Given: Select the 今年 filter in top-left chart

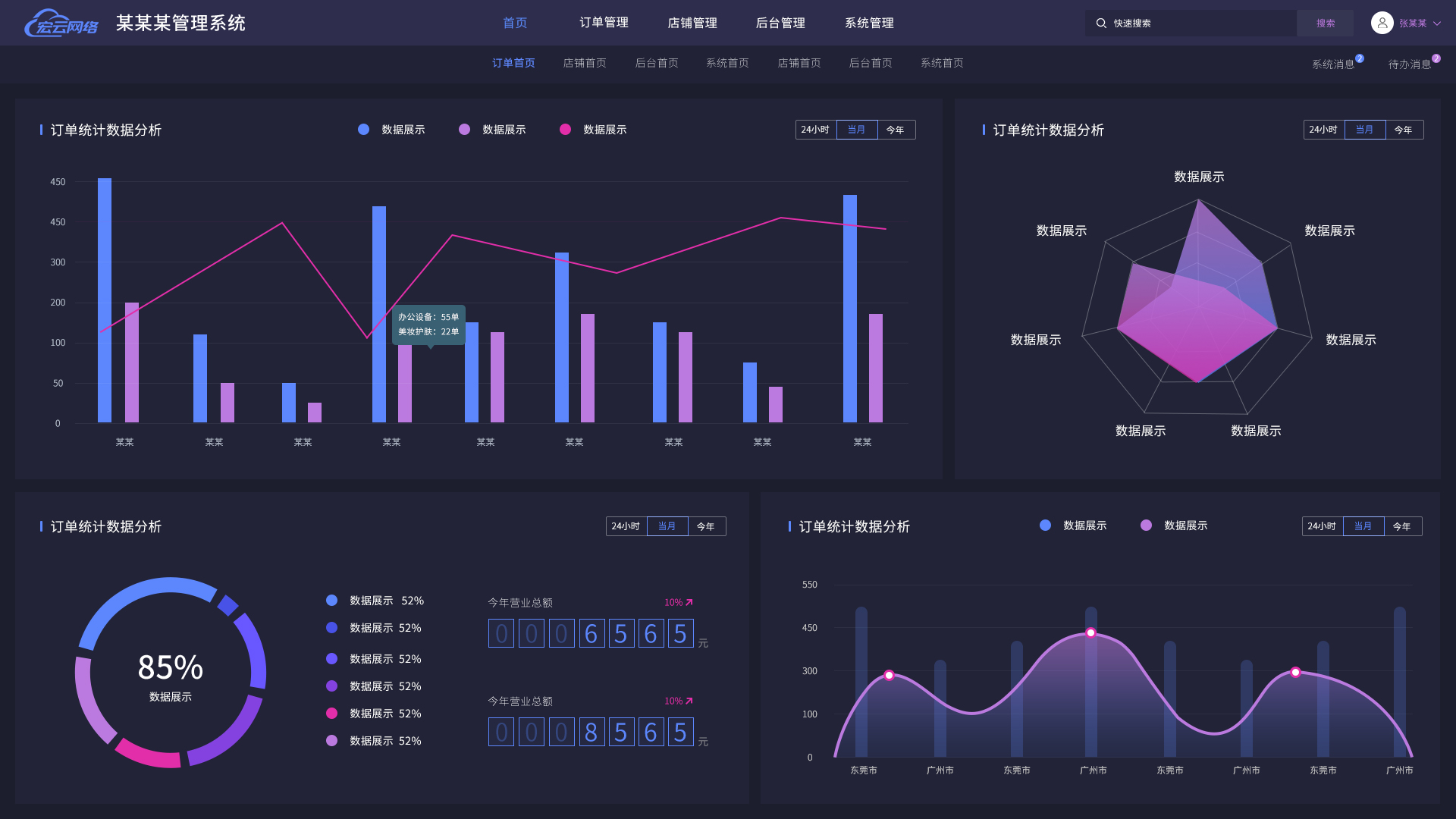Looking at the screenshot, I should [896, 130].
